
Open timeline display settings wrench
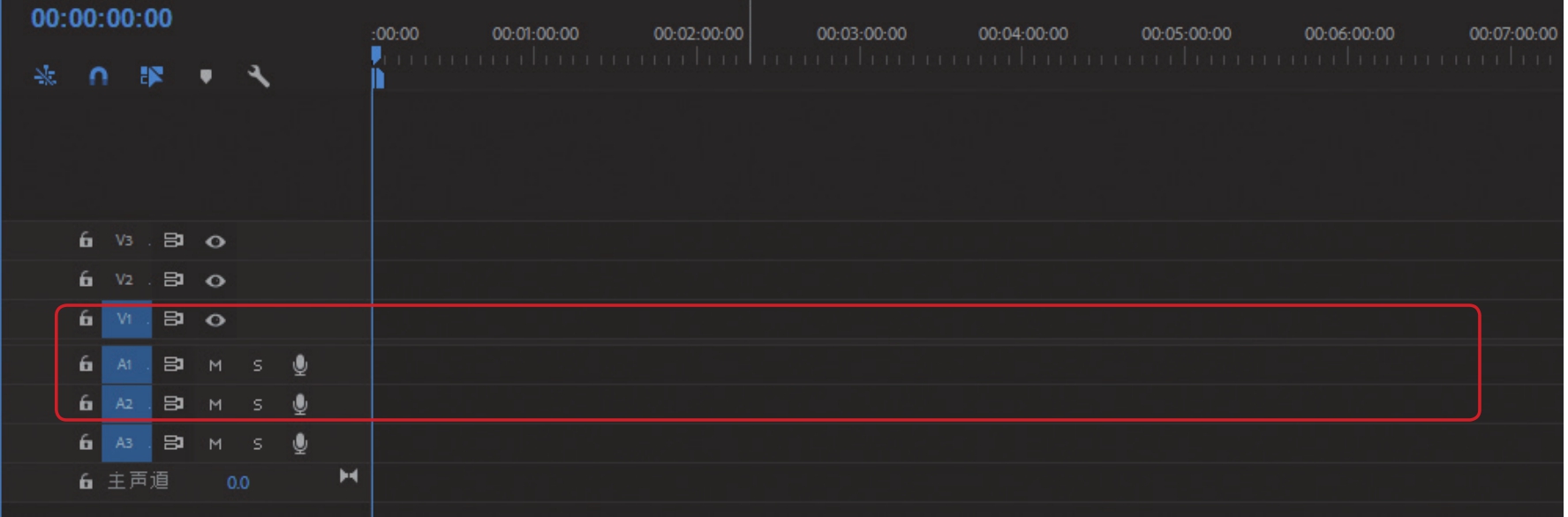258,77
